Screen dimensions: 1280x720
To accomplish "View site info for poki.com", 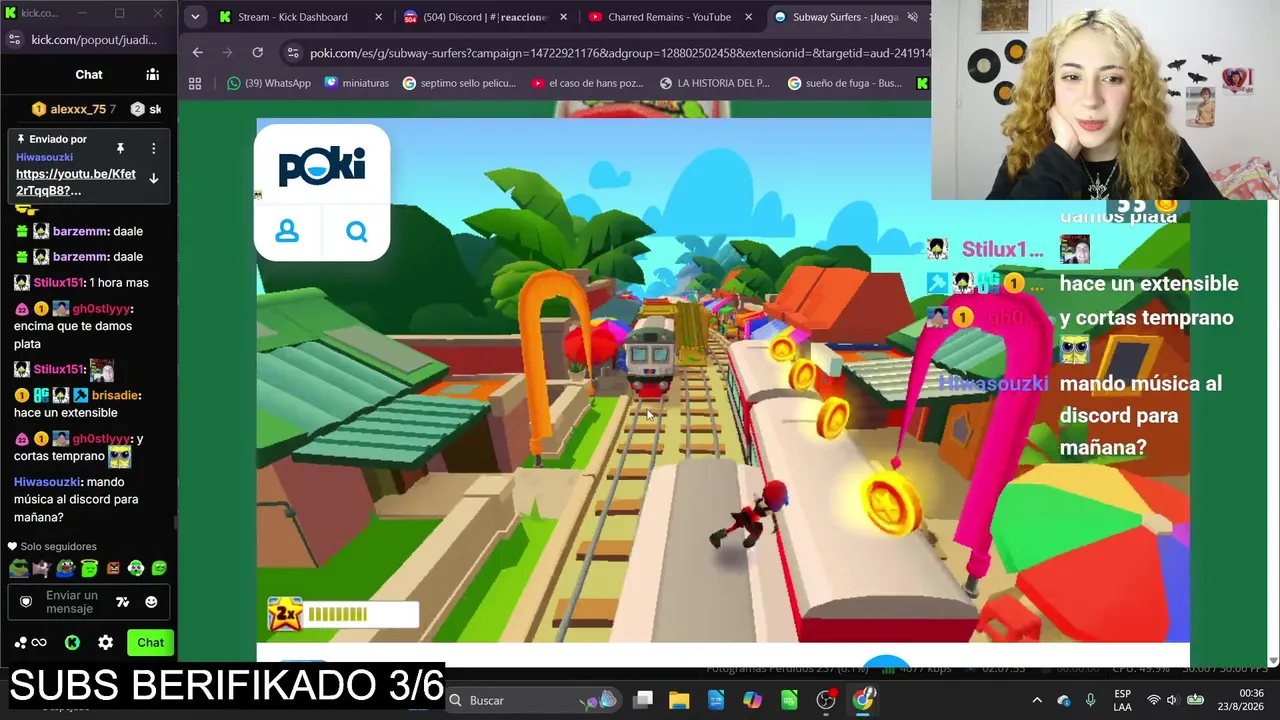I will click(x=292, y=53).
